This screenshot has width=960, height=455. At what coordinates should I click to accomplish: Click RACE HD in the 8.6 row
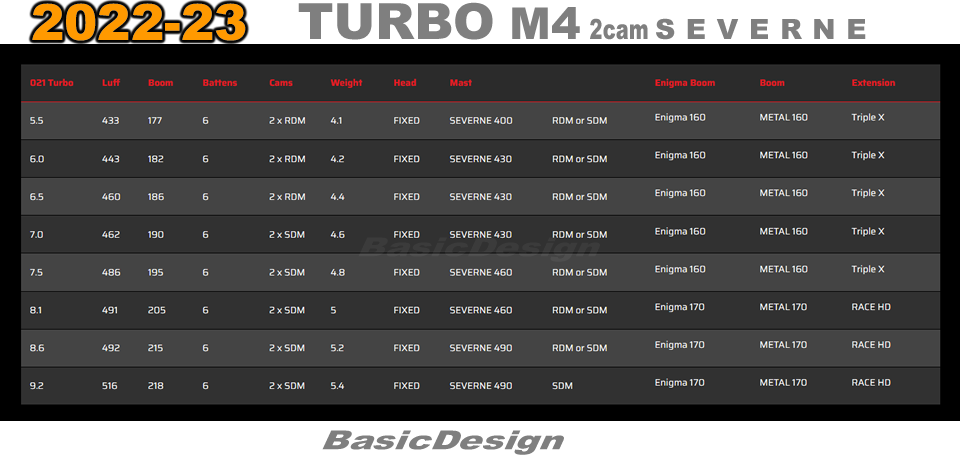tap(871, 345)
